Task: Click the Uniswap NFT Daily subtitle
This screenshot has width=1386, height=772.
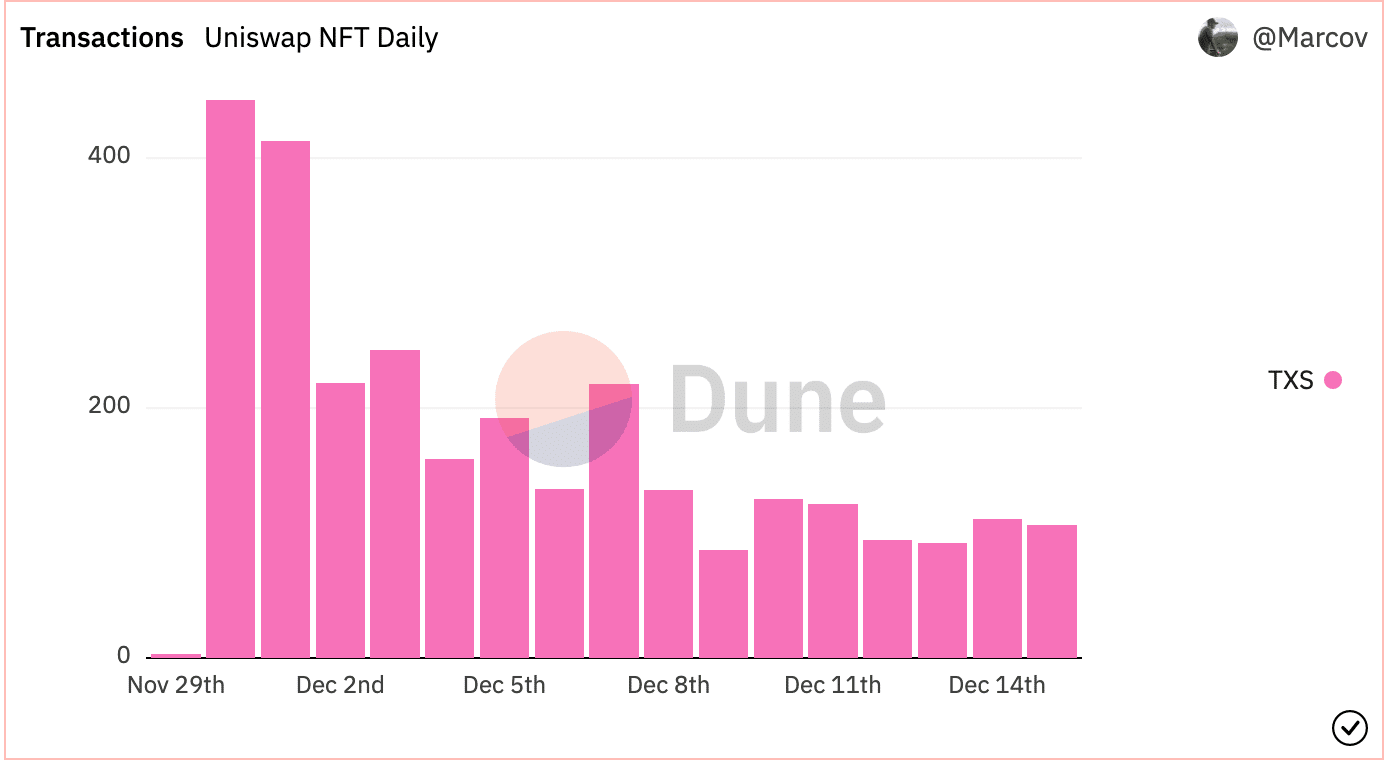Action: [x=321, y=38]
